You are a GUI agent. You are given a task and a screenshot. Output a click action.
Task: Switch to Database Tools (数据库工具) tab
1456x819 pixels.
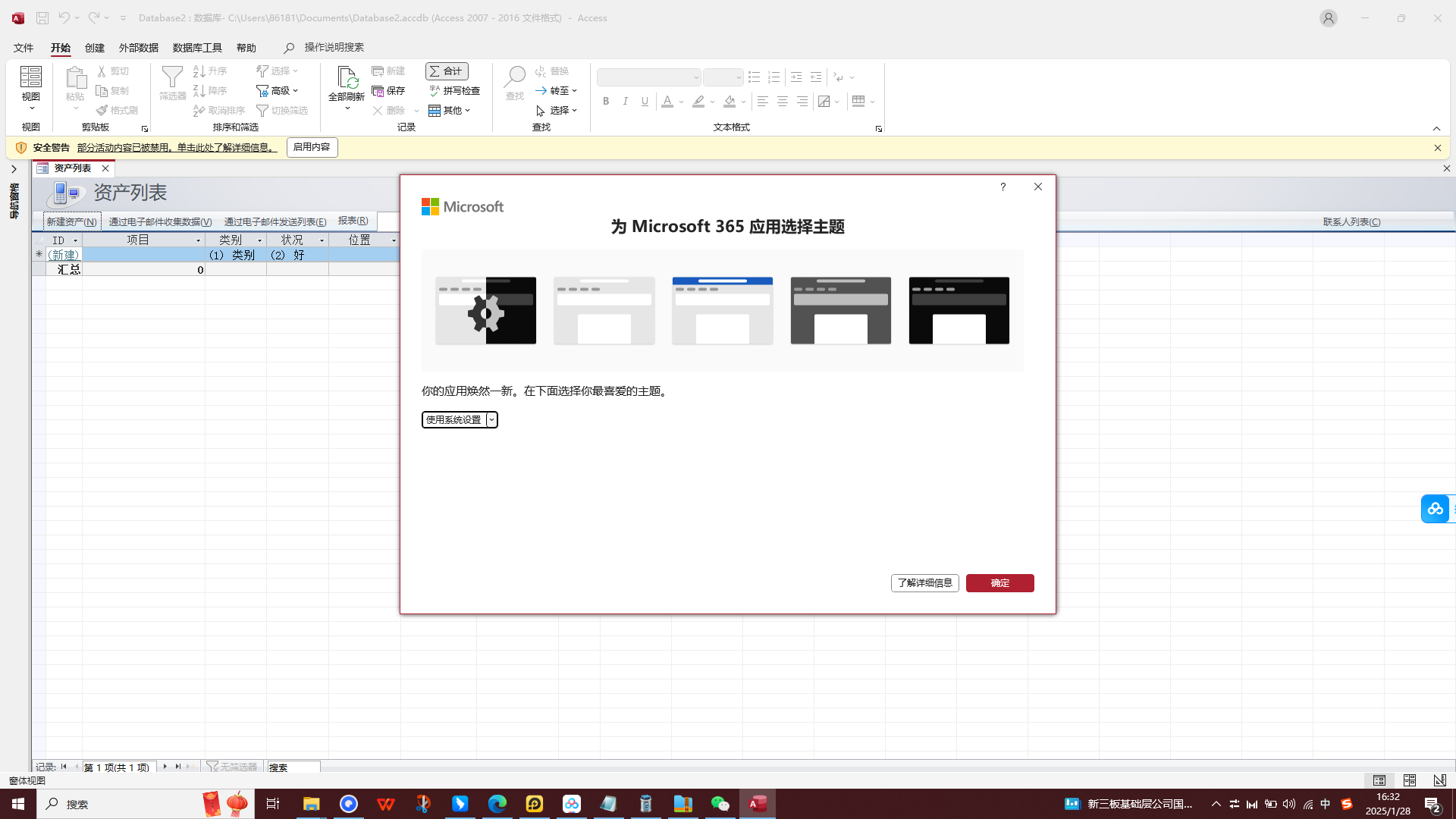[x=197, y=48]
